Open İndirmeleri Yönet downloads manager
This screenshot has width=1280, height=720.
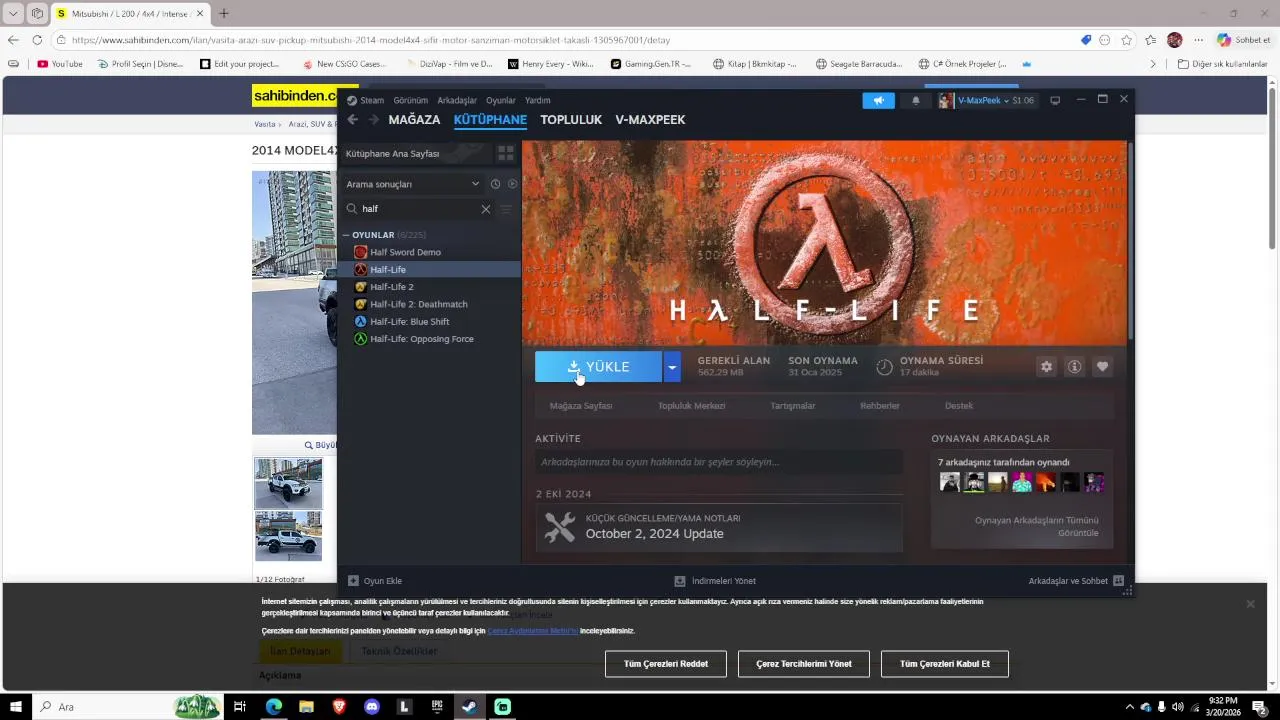715,581
